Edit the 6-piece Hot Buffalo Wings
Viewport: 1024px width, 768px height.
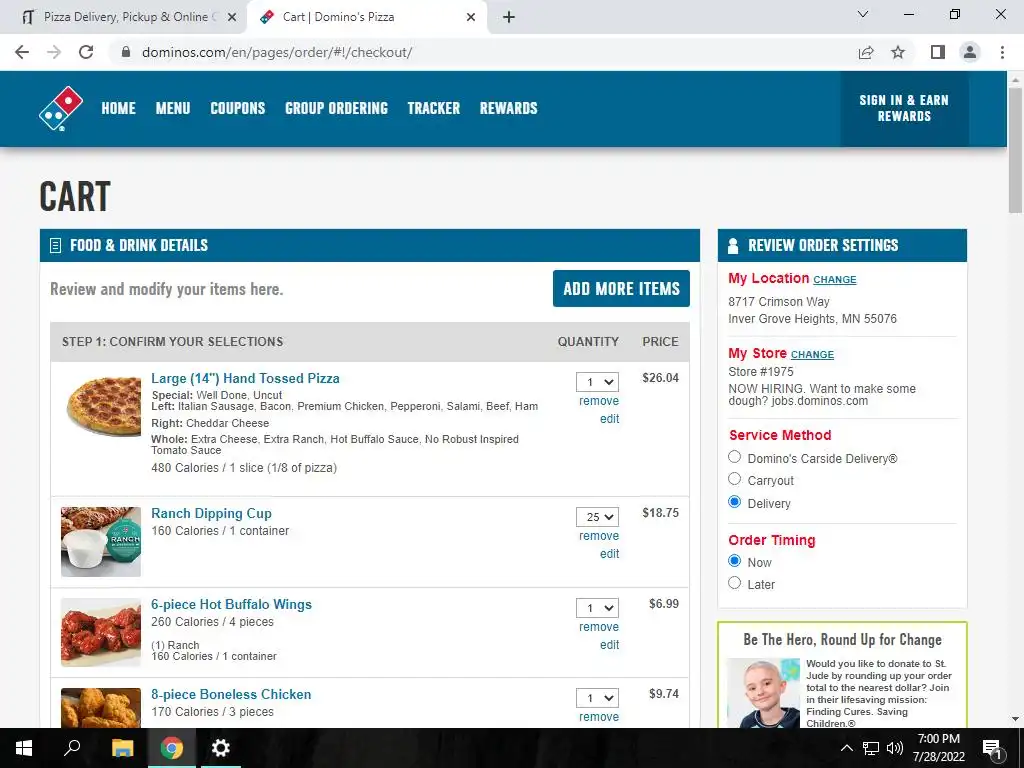coord(609,645)
